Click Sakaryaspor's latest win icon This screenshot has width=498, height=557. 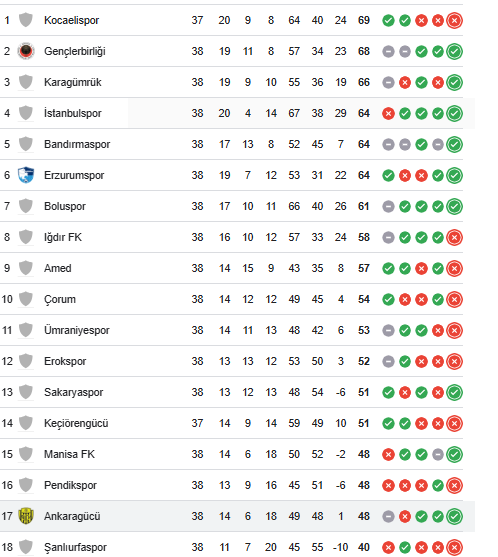[454, 393]
